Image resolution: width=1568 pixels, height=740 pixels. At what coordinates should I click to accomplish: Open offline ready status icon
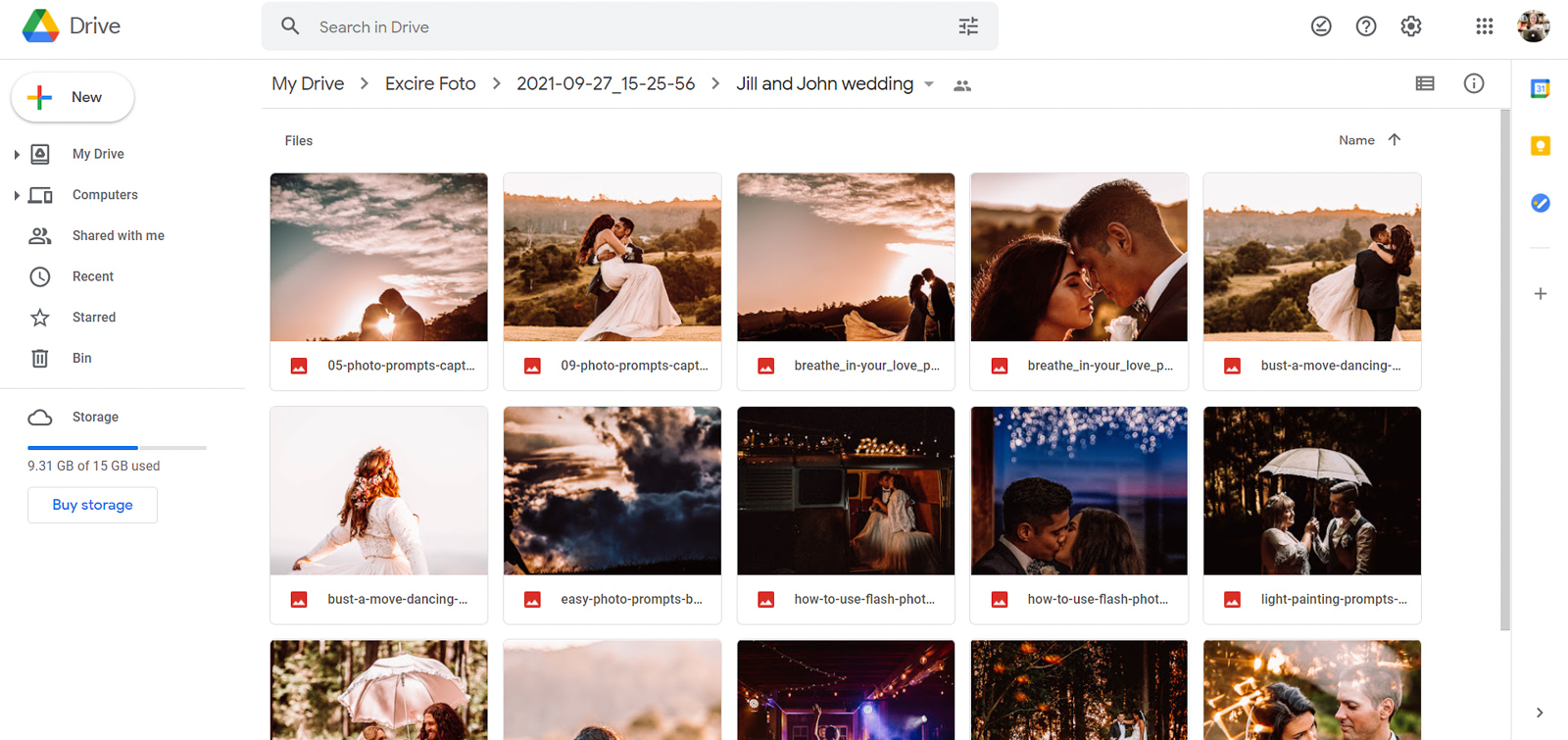pos(1321,26)
